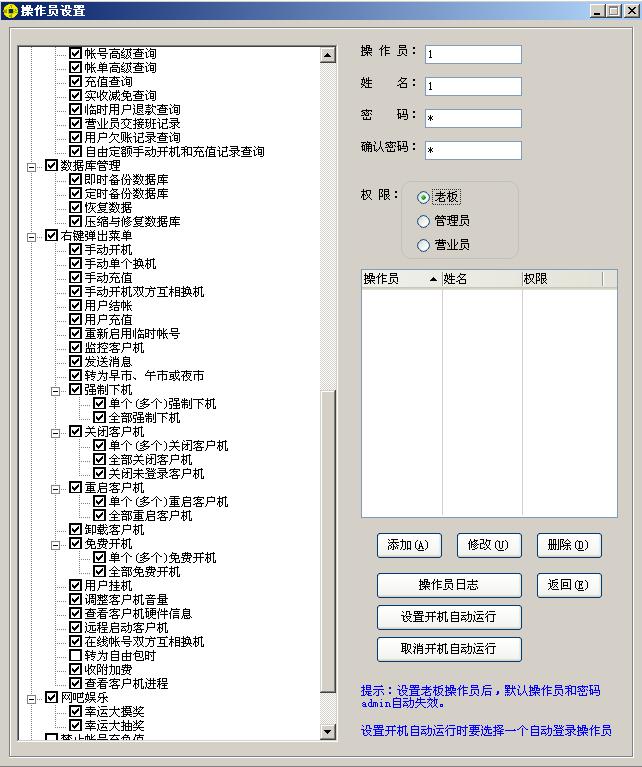This screenshot has height=767, width=642.
Task: Focus the 密码 input field
Action: tap(473, 118)
